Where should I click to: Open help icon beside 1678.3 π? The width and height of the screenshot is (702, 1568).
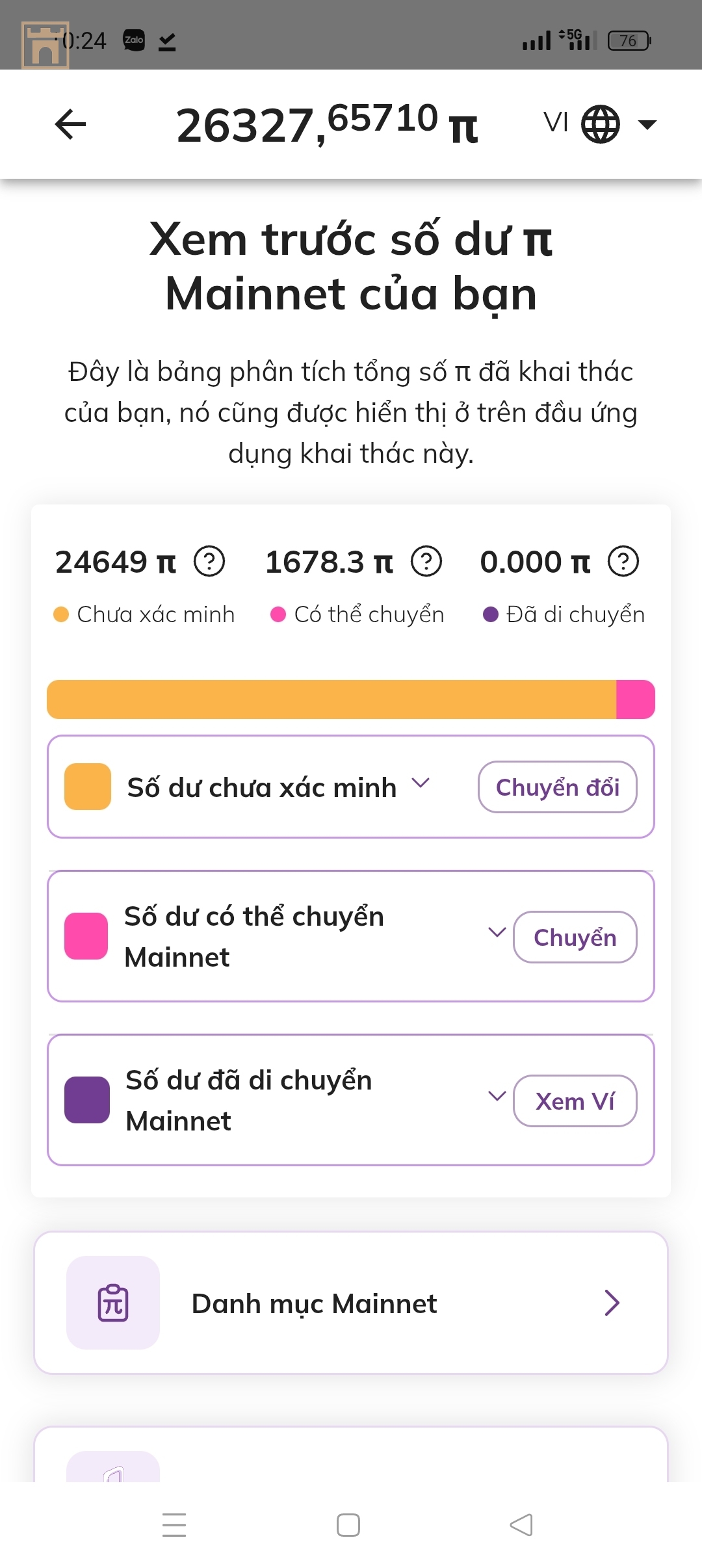point(426,561)
